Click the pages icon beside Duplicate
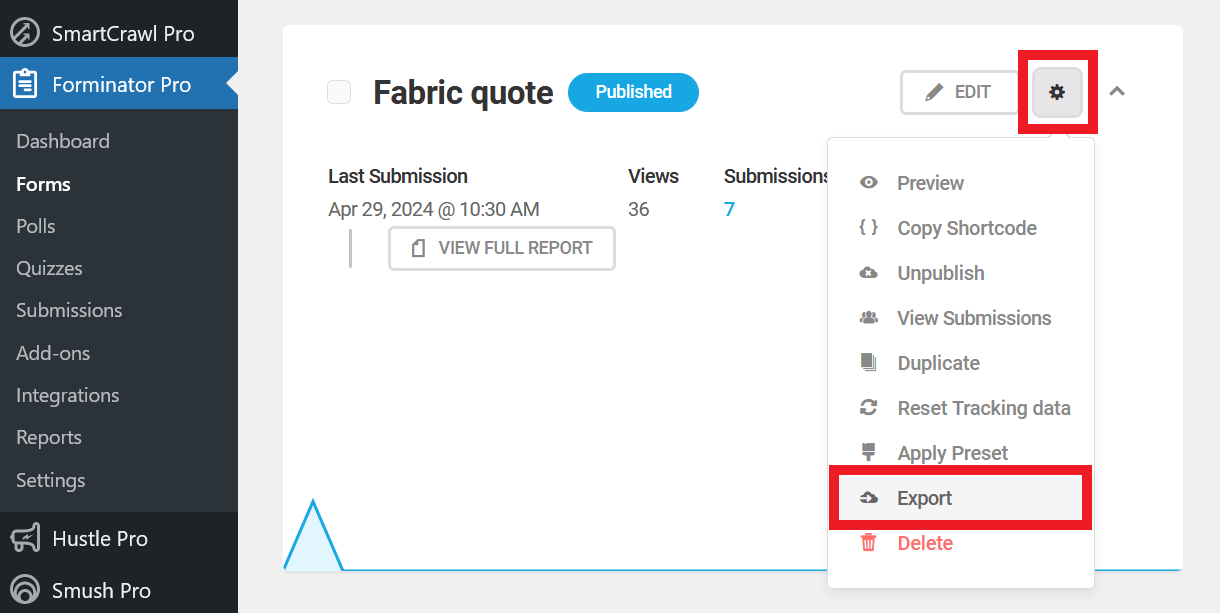 (x=869, y=363)
